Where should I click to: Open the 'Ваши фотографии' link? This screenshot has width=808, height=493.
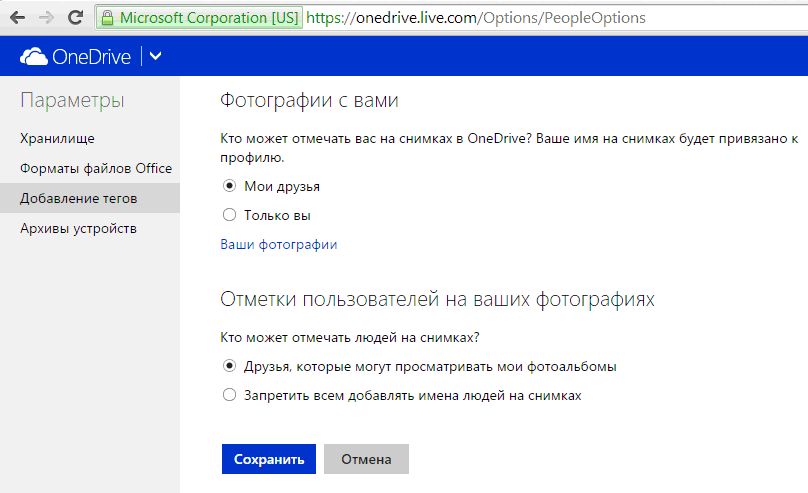pyautogui.click(x=279, y=244)
